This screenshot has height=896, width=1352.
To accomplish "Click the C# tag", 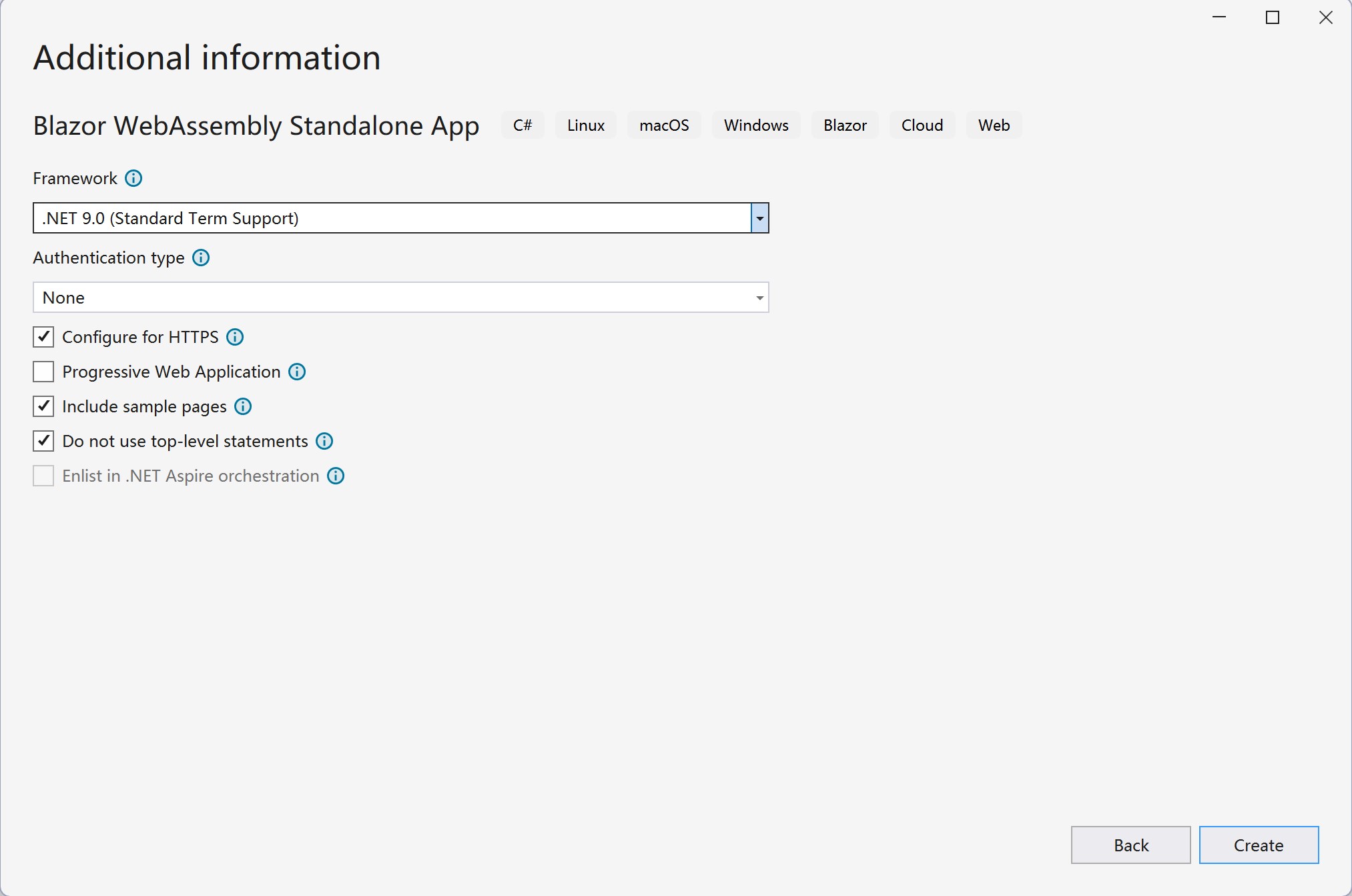I will pyautogui.click(x=523, y=125).
